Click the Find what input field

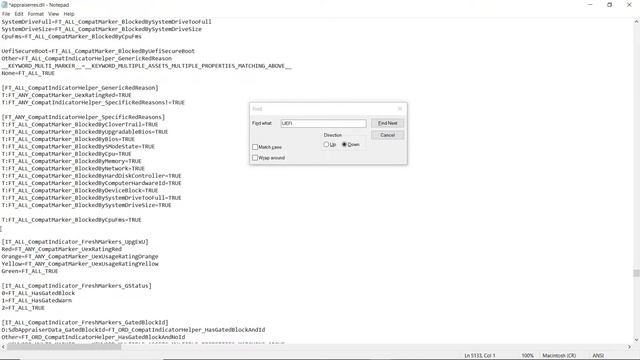(x=323, y=123)
